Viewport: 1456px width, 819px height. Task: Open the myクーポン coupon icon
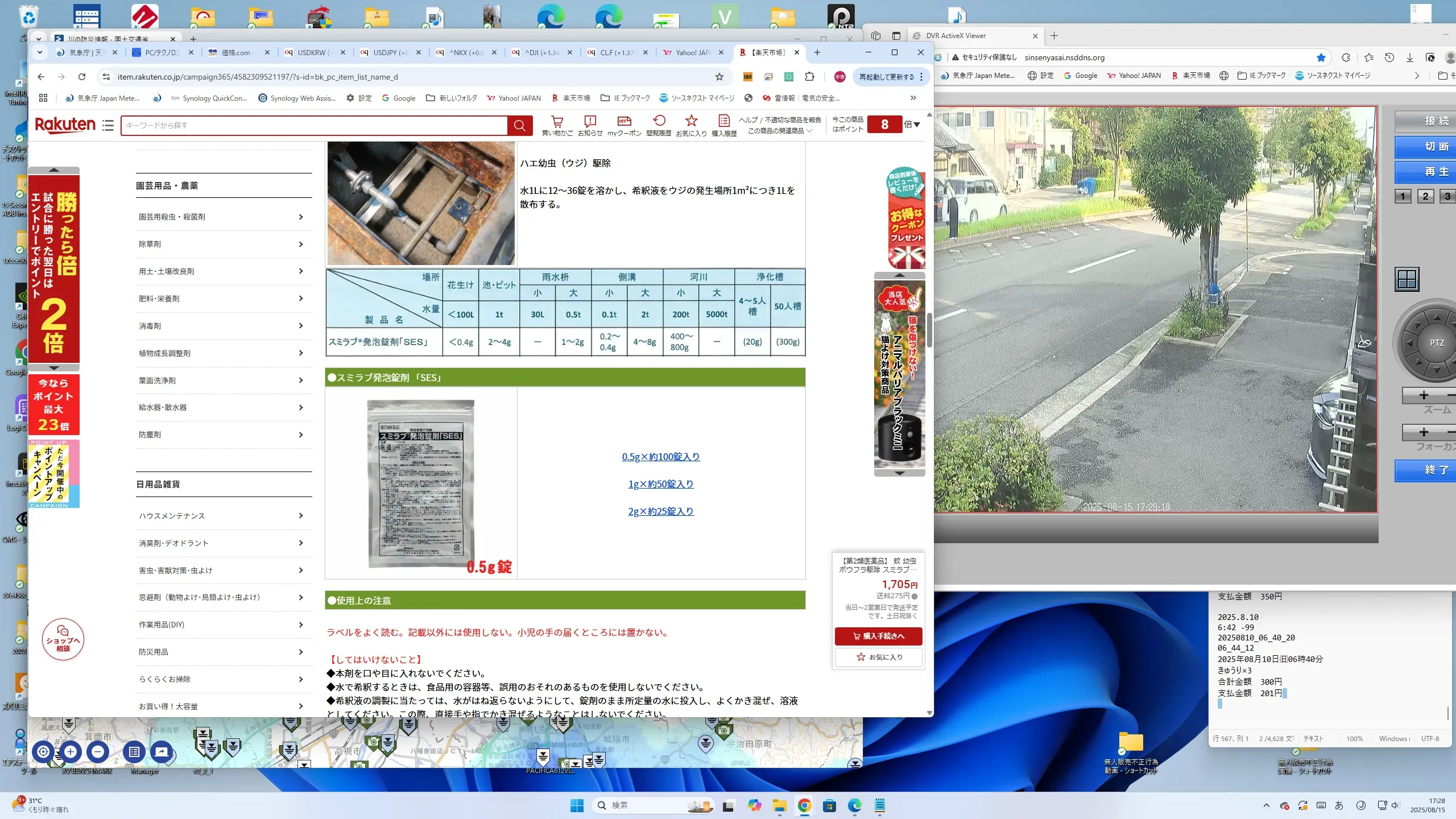tap(624, 122)
